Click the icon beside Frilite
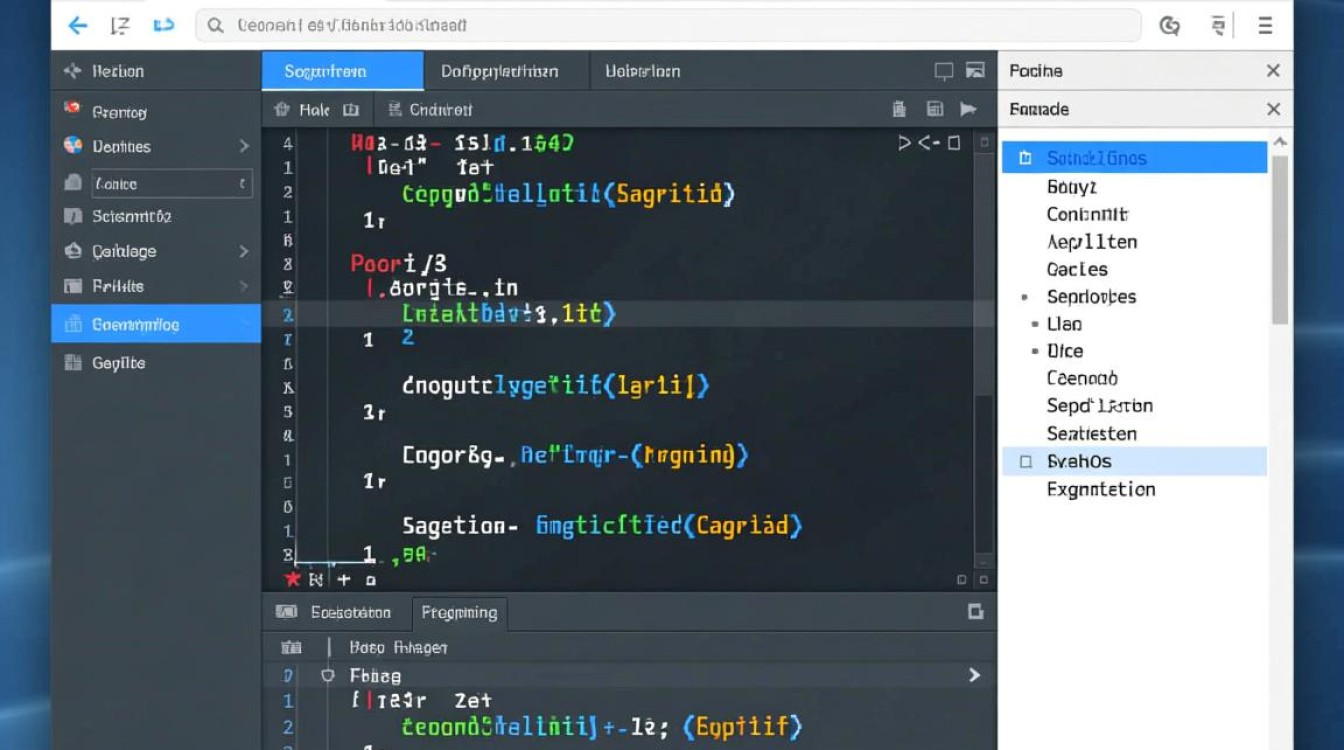This screenshot has height=750, width=1344. [x=72, y=286]
